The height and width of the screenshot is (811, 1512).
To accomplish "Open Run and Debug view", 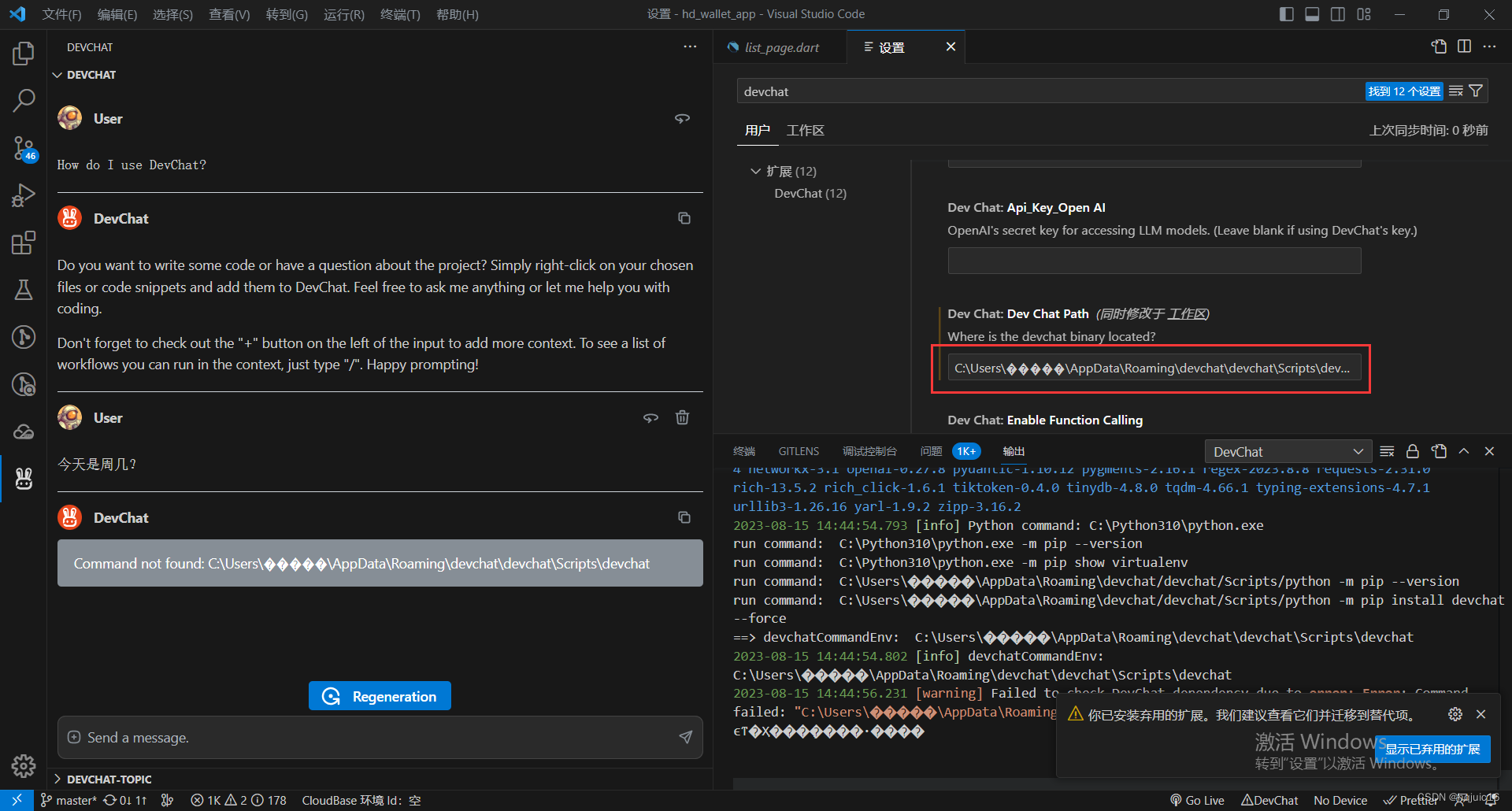I will [x=24, y=195].
